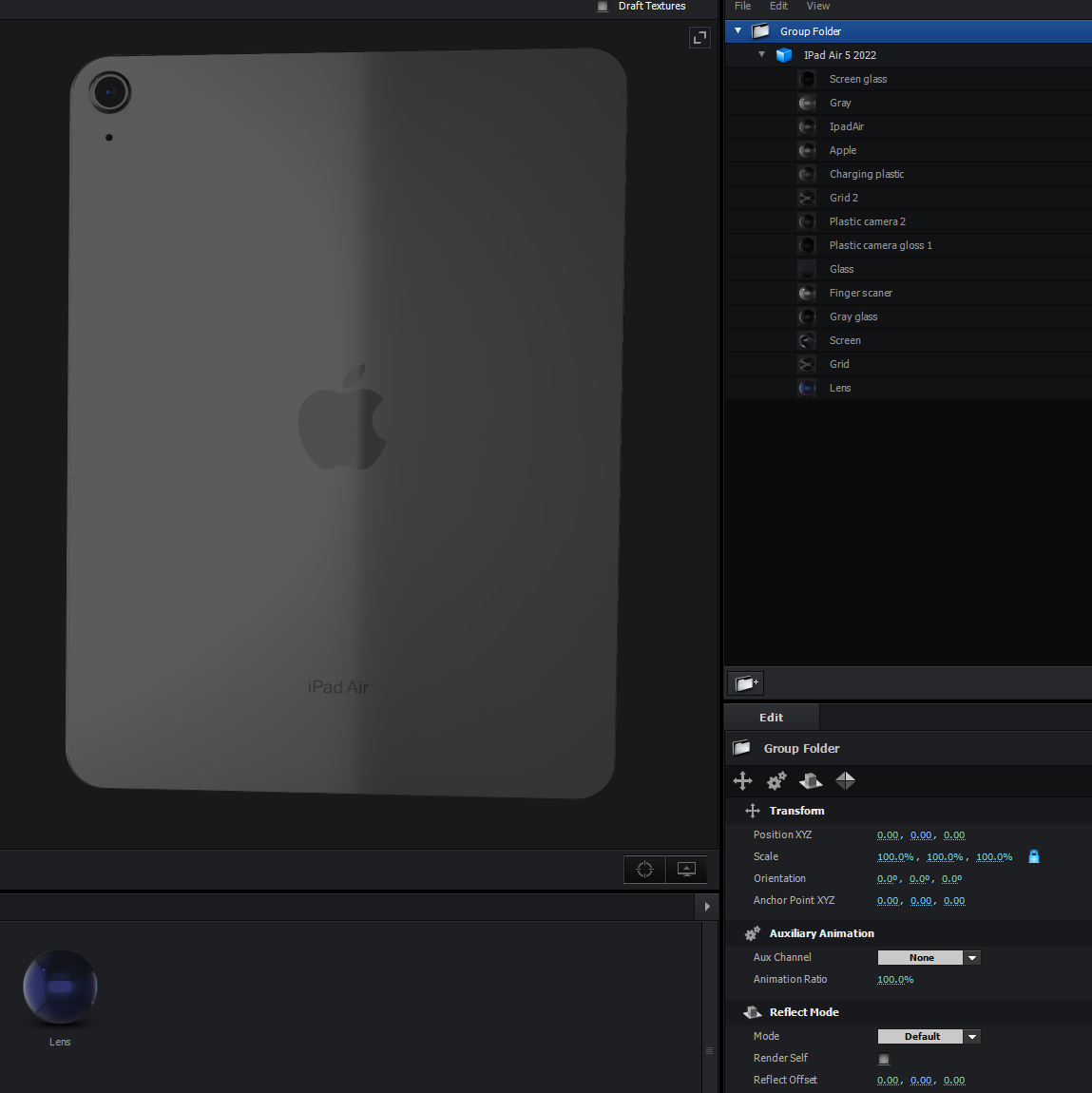Select the Gray glass row

pyautogui.click(x=908, y=316)
